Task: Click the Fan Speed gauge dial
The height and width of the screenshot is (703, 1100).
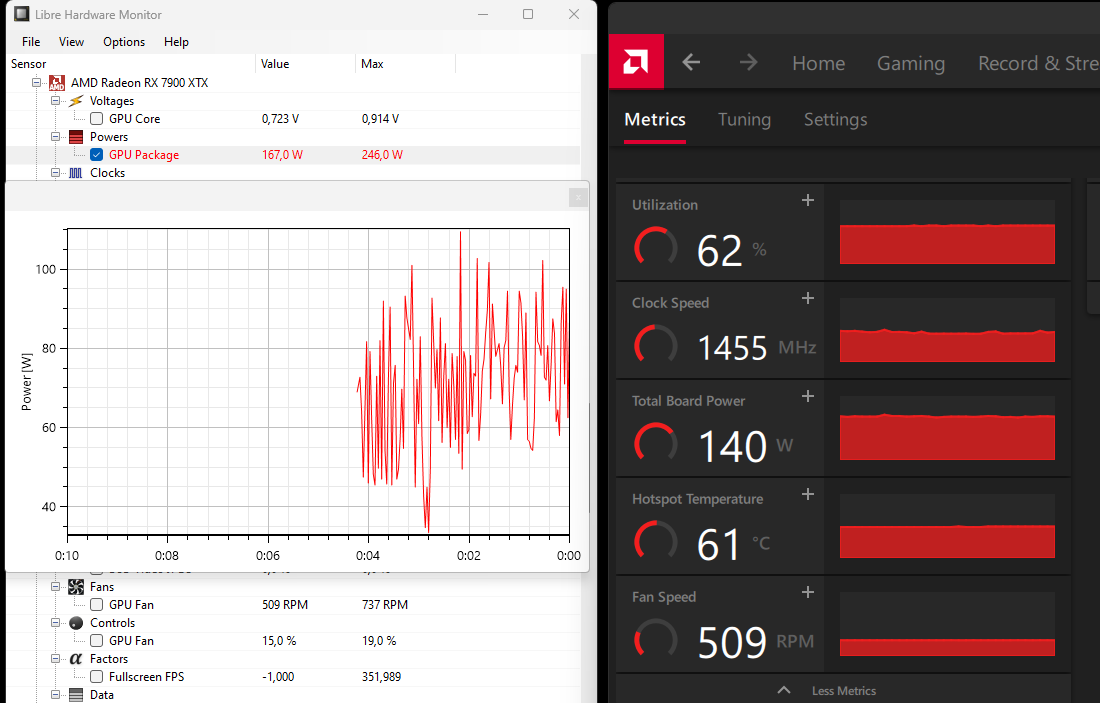Action: pos(655,640)
